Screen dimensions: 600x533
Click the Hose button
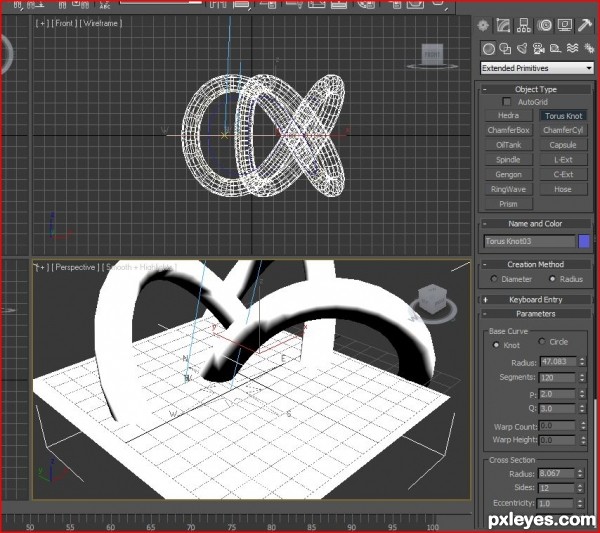(x=563, y=189)
